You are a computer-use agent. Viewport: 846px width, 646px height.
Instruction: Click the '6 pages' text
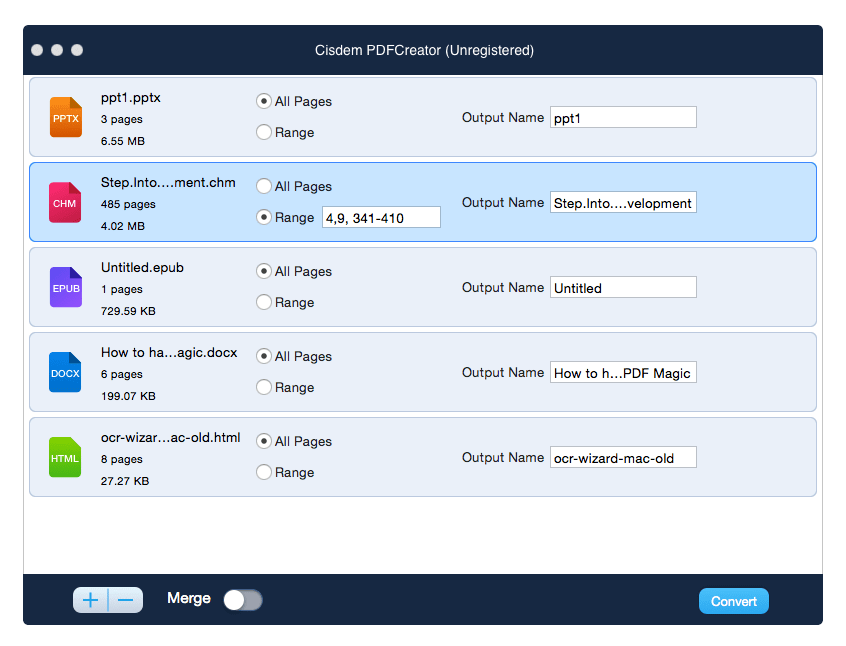pos(121,375)
